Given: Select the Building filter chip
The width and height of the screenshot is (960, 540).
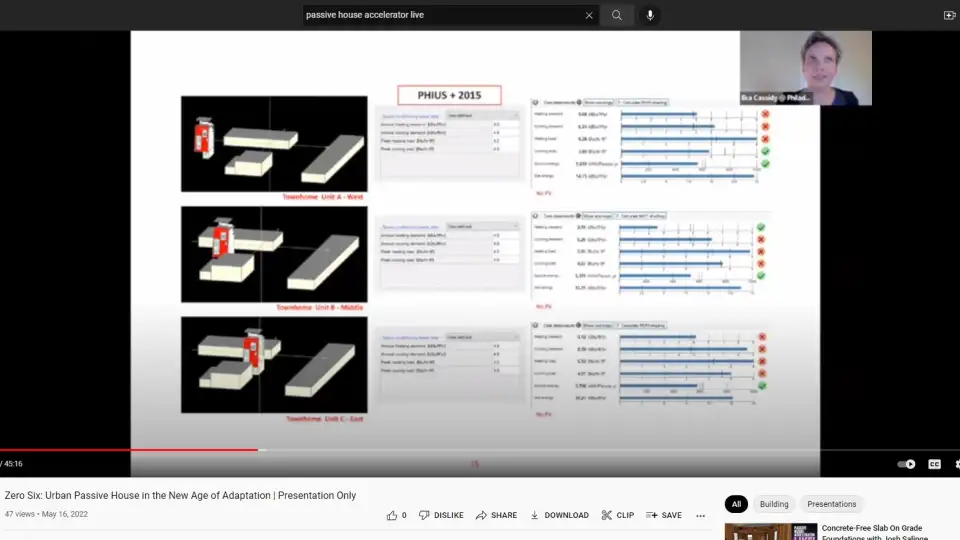Looking at the screenshot, I should click(x=773, y=504).
